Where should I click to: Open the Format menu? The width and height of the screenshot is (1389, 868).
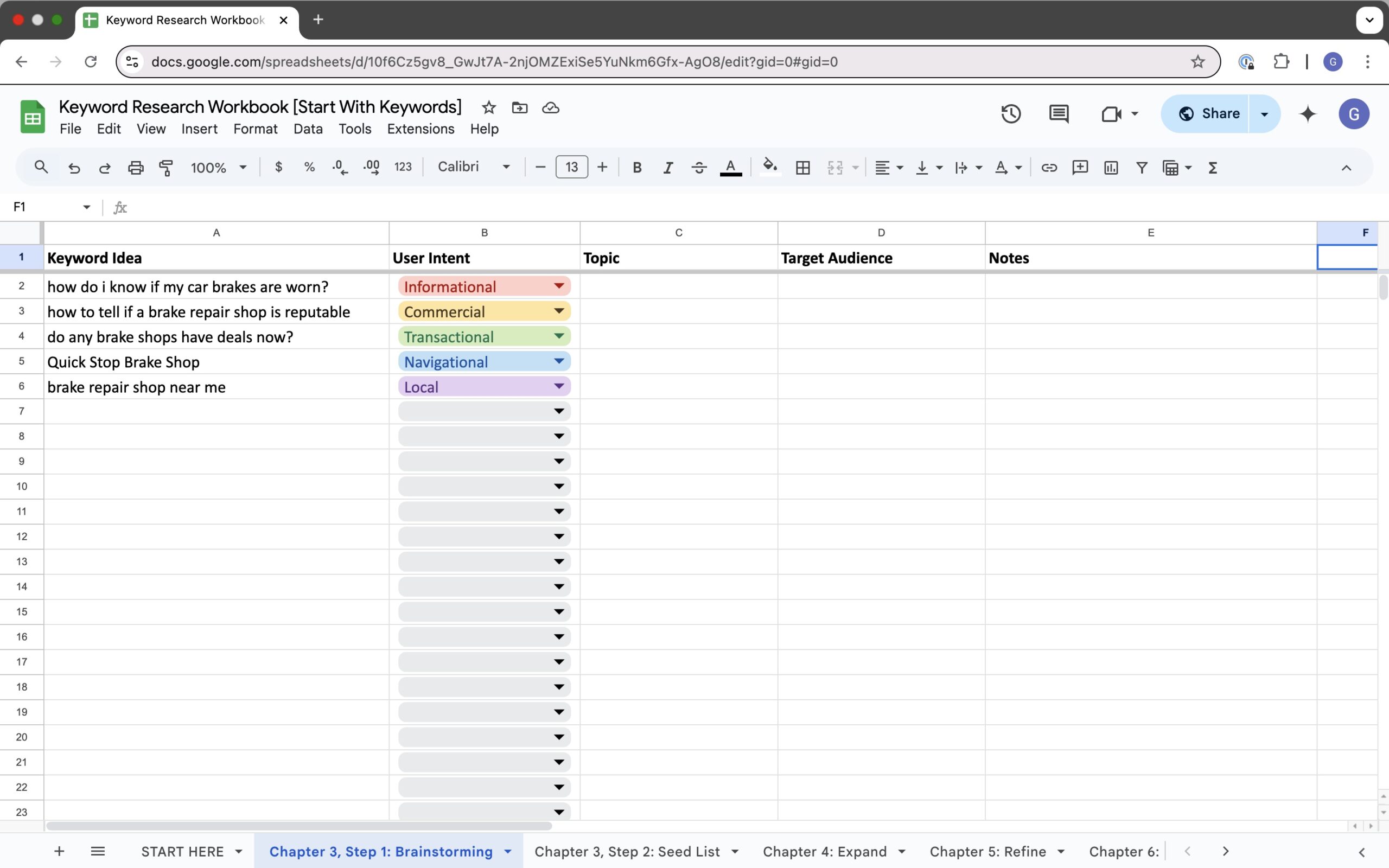256,129
